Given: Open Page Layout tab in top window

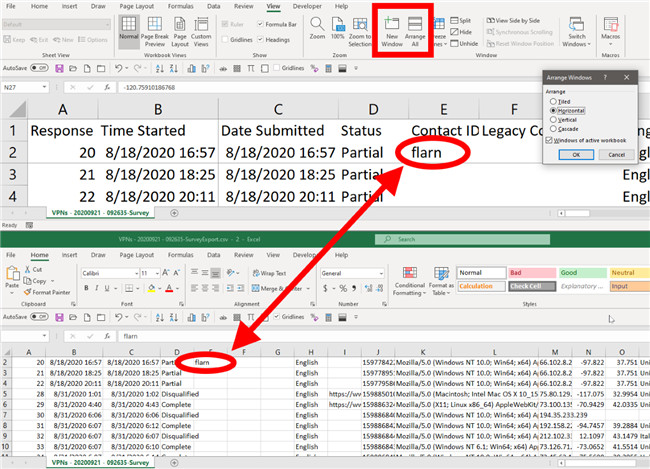Looking at the screenshot, I should (137, 6).
